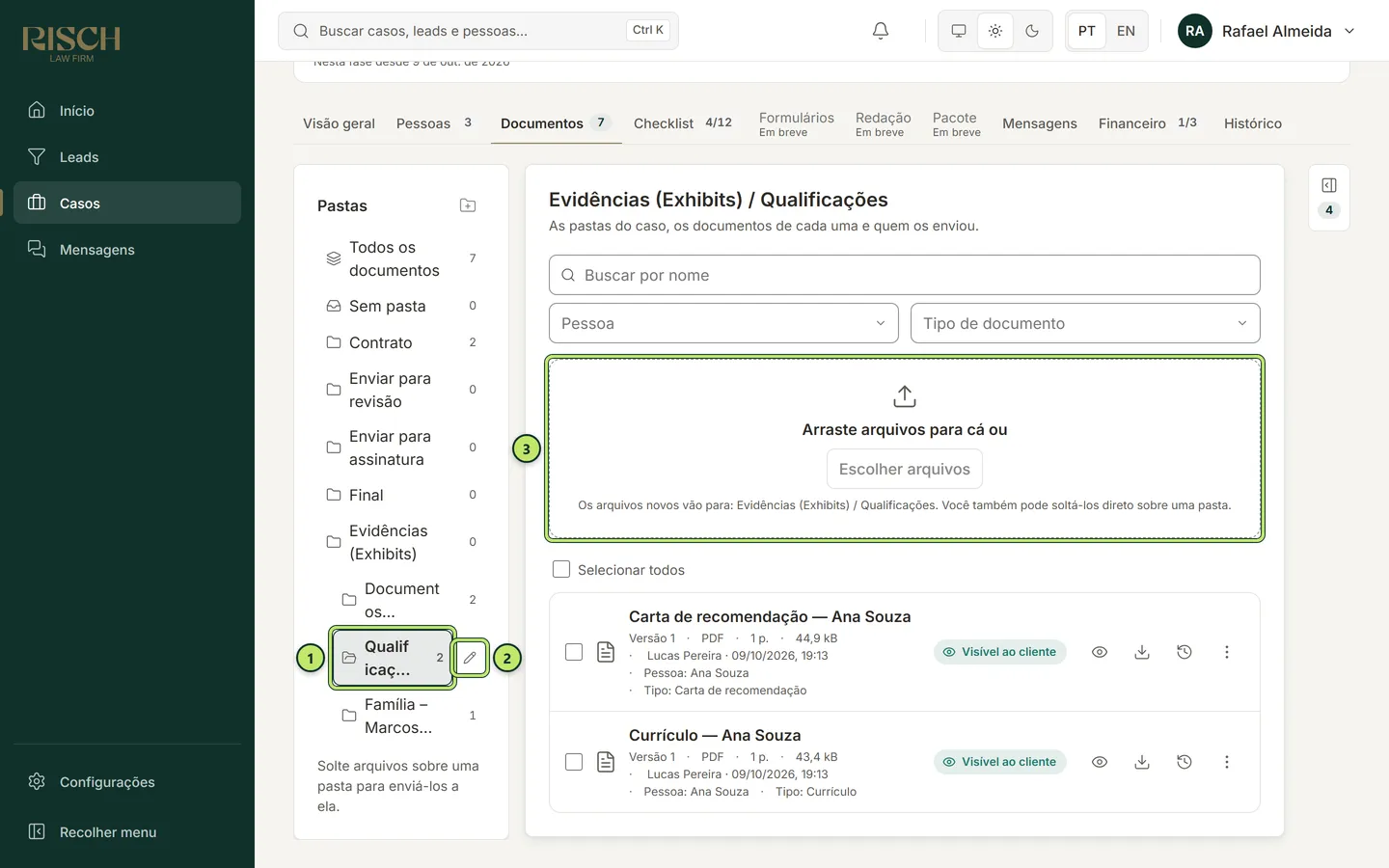Tick checkbox for Currículo — Ana Souza
This screenshot has height=868, width=1389.
[574, 762]
